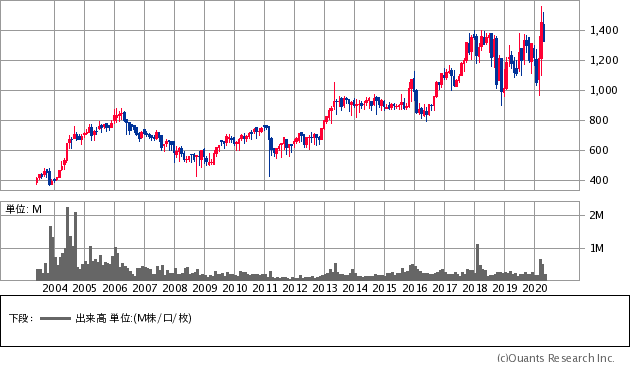Click the 2008 year label

pos(174,288)
